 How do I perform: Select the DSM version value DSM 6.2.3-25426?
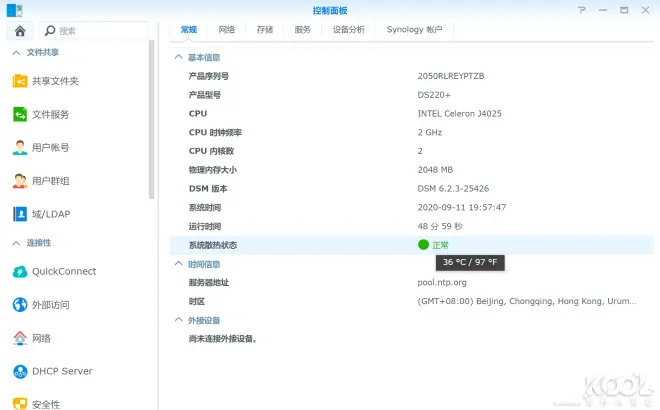(453, 189)
